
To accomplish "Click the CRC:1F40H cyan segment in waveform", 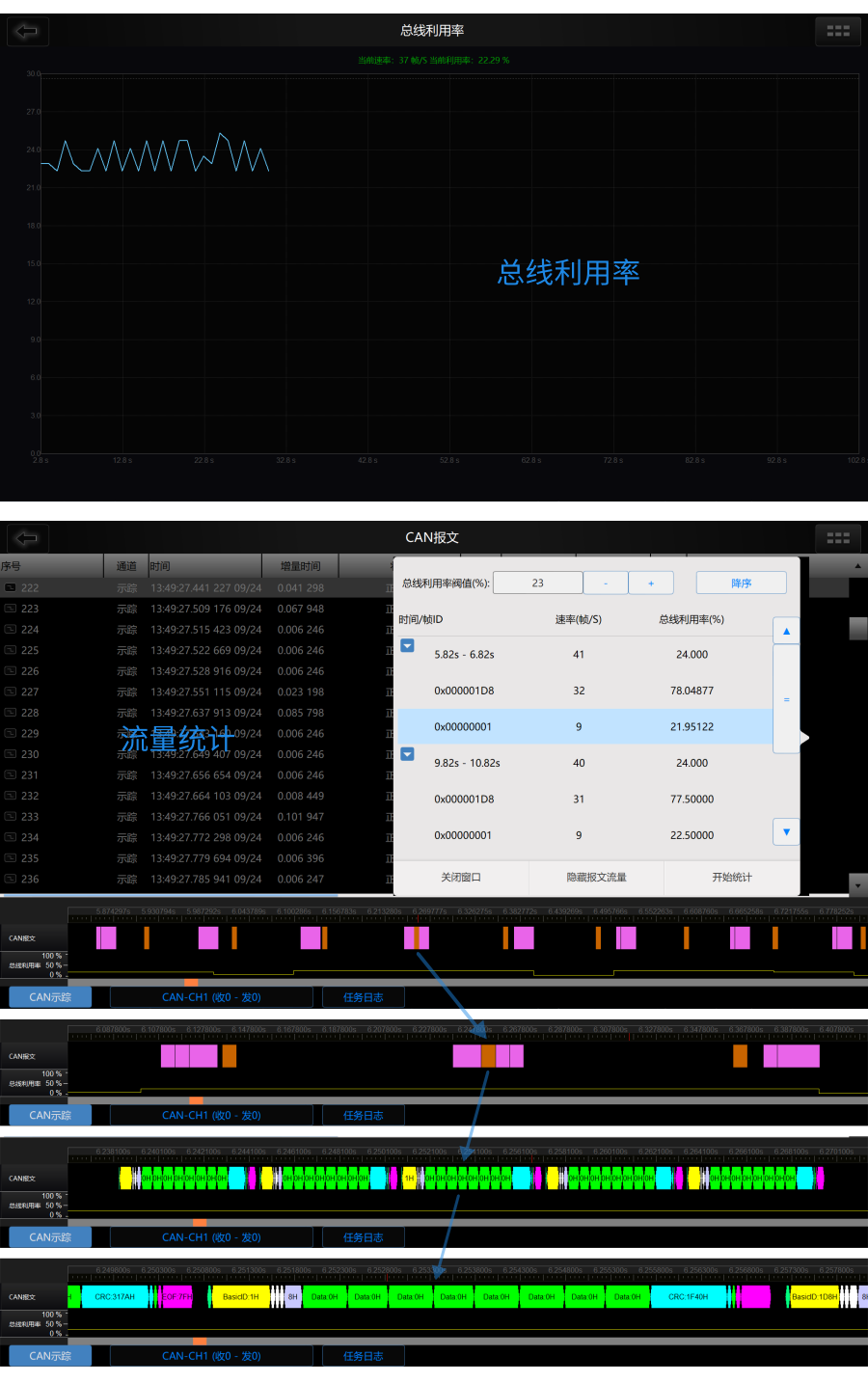I will point(688,1297).
